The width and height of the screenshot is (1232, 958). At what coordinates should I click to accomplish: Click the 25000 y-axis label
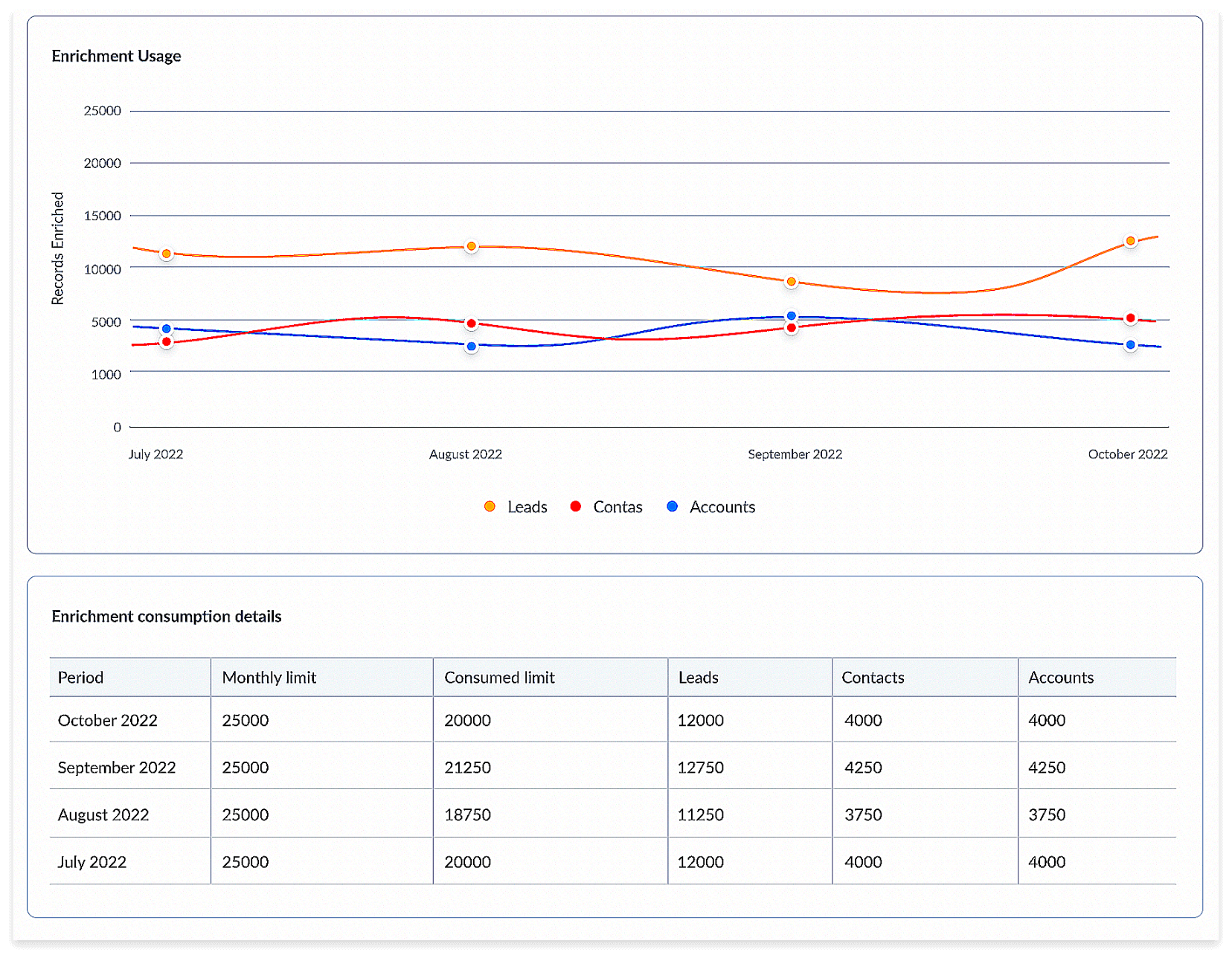(x=103, y=111)
